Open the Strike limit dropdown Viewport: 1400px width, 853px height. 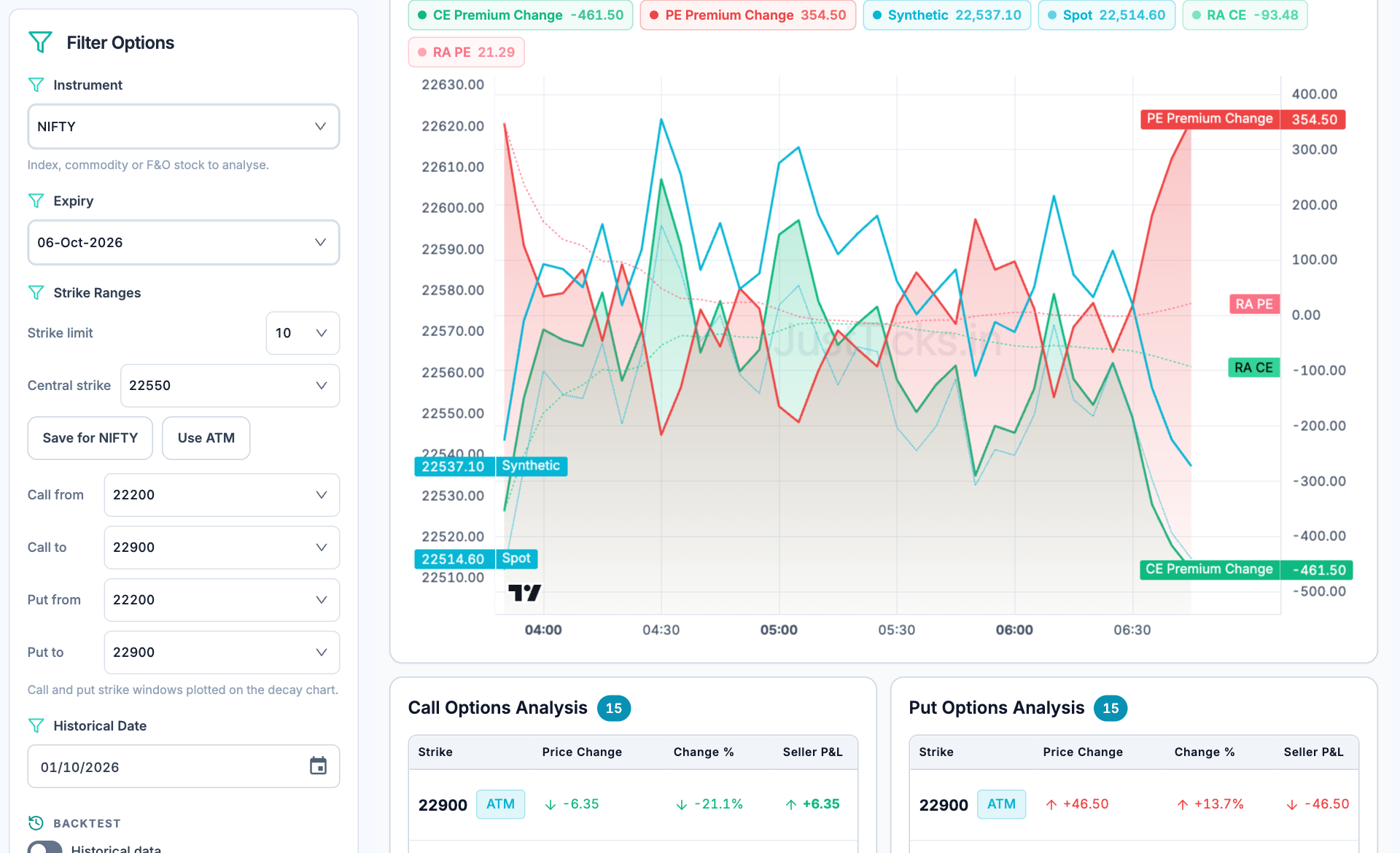click(x=303, y=333)
